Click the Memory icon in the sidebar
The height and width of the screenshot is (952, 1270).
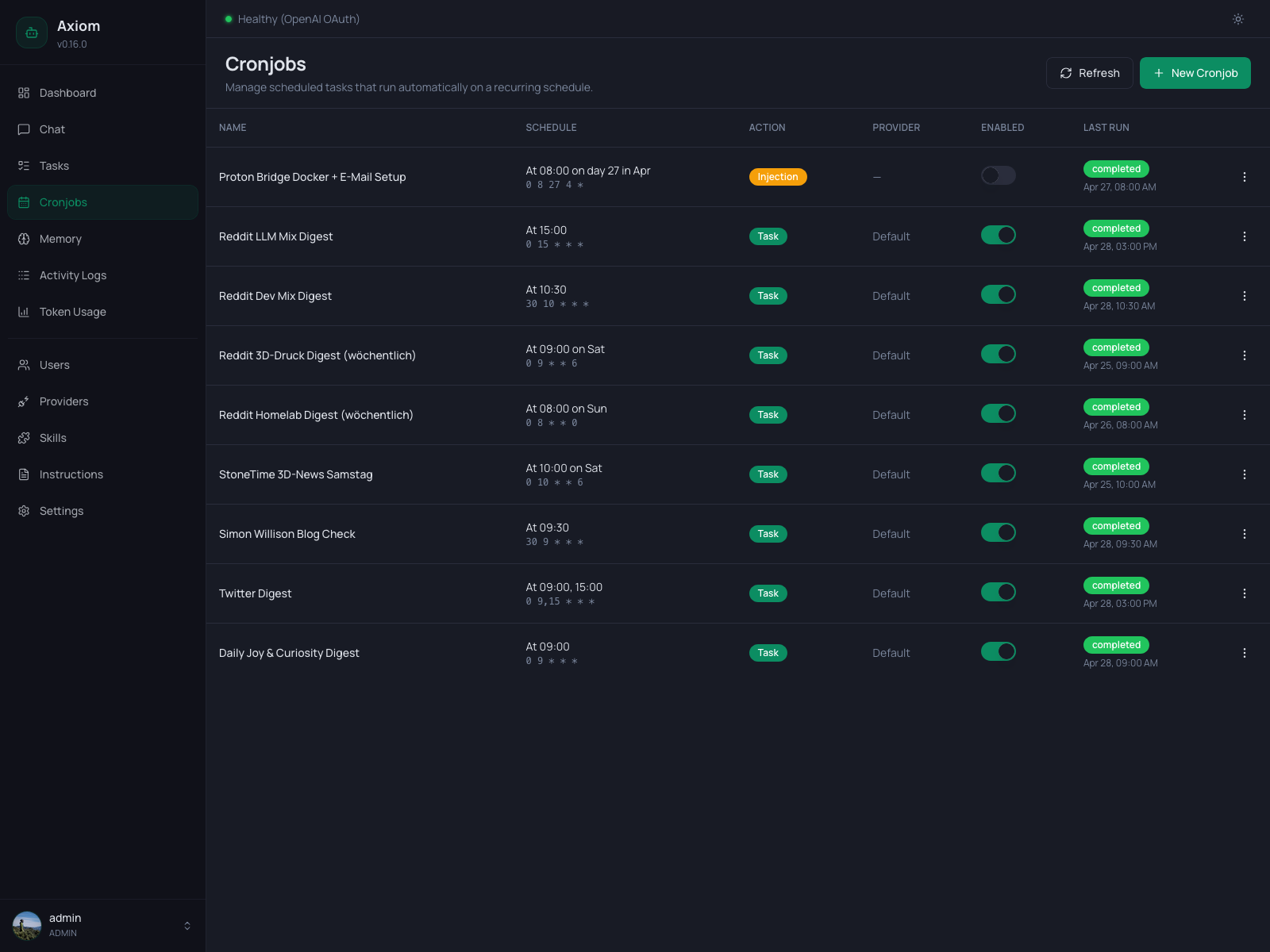(x=24, y=239)
